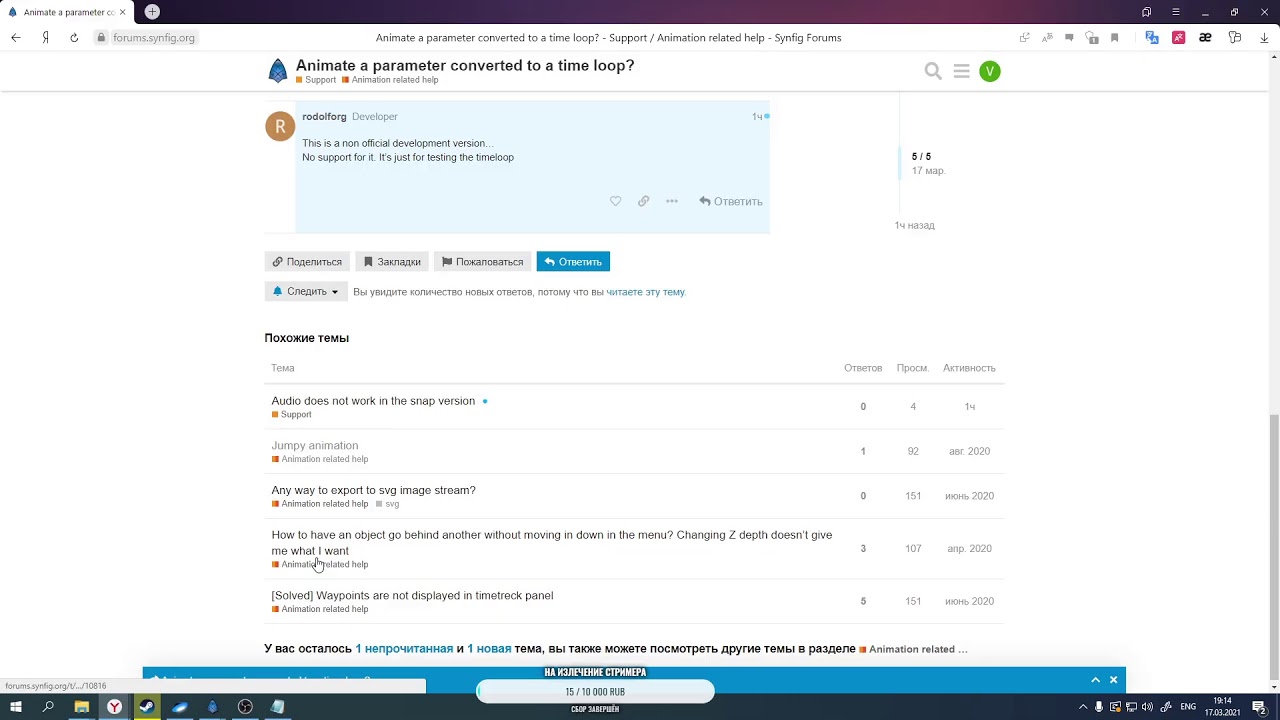Expand the collapsed reply draft panel

click(1095, 680)
